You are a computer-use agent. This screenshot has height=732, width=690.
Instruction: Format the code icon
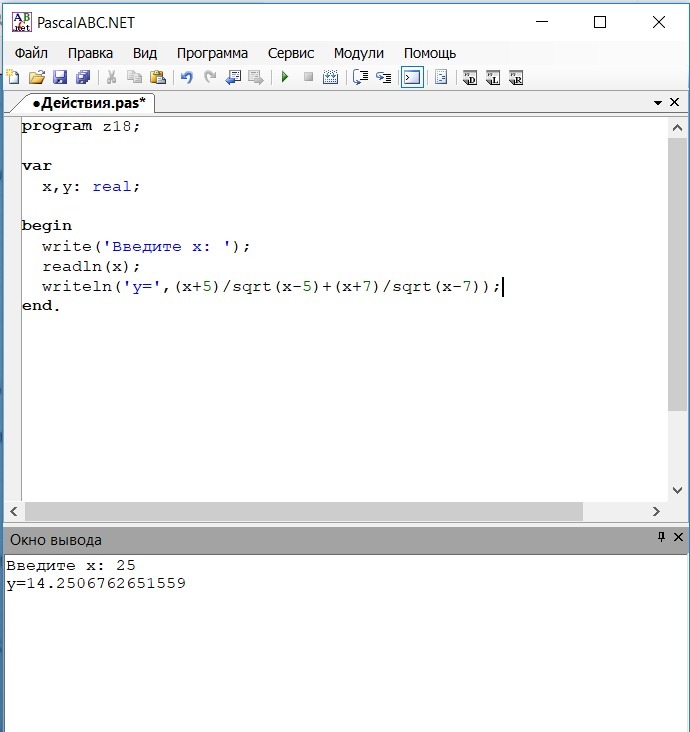(x=441, y=77)
